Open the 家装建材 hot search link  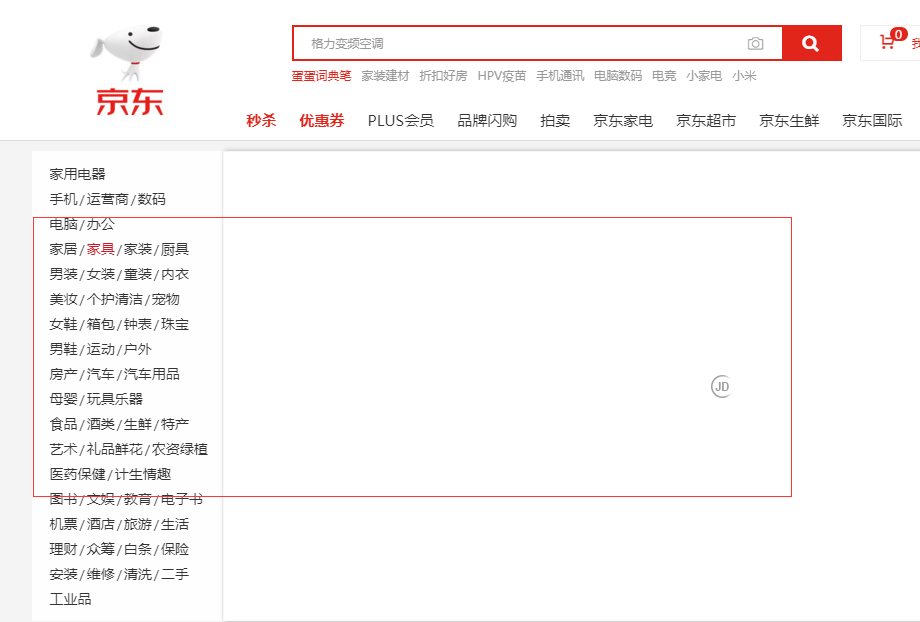385,76
